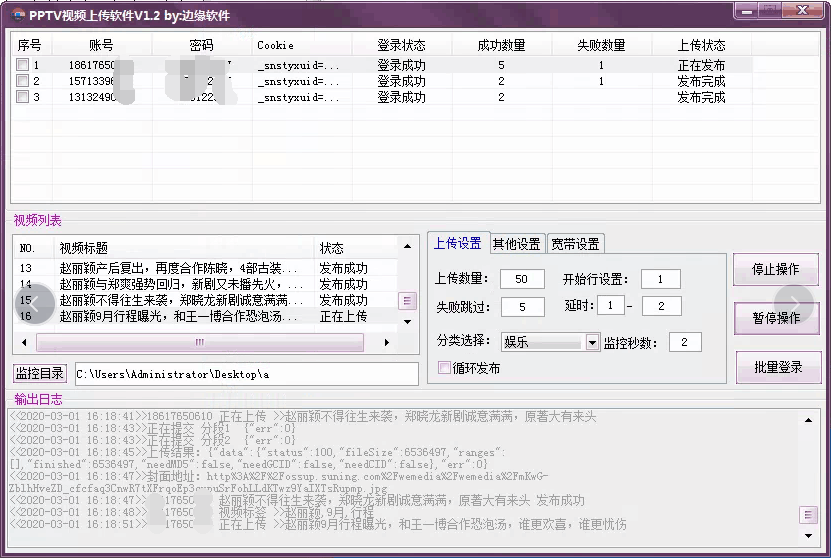Image resolution: width=831 pixels, height=558 pixels.
Task: Maximize the PPTV upload window
Action: [x=771, y=11]
